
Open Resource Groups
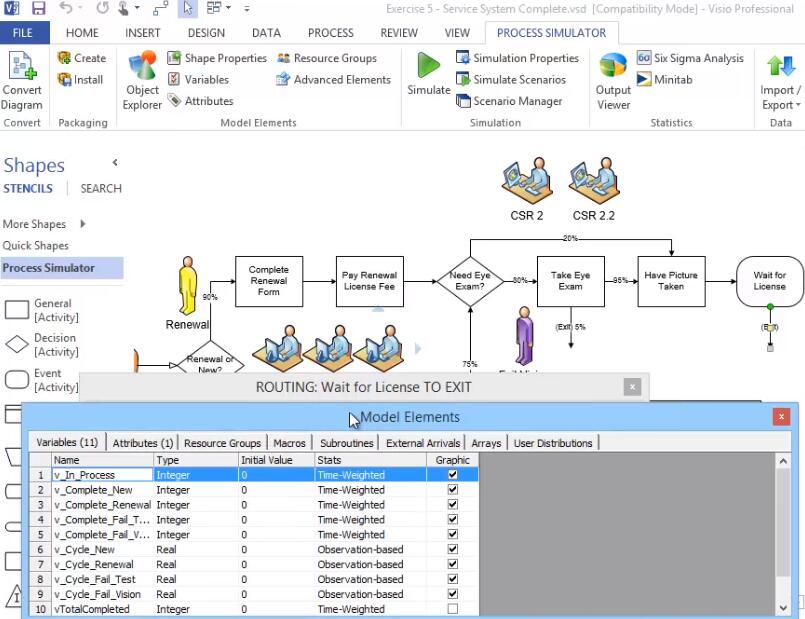[x=327, y=58]
